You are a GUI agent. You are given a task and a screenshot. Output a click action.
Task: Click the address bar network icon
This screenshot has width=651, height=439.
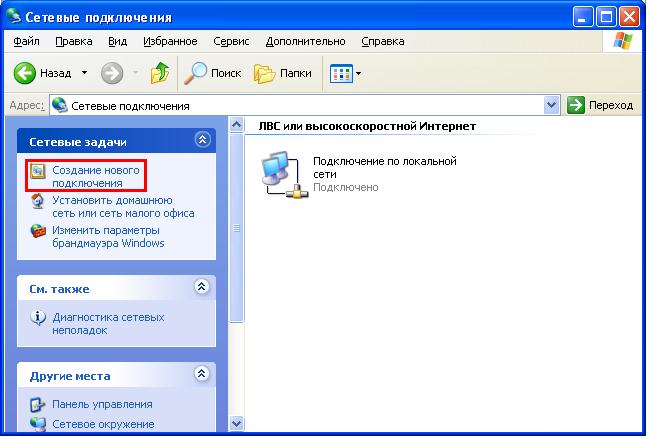pos(60,105)
